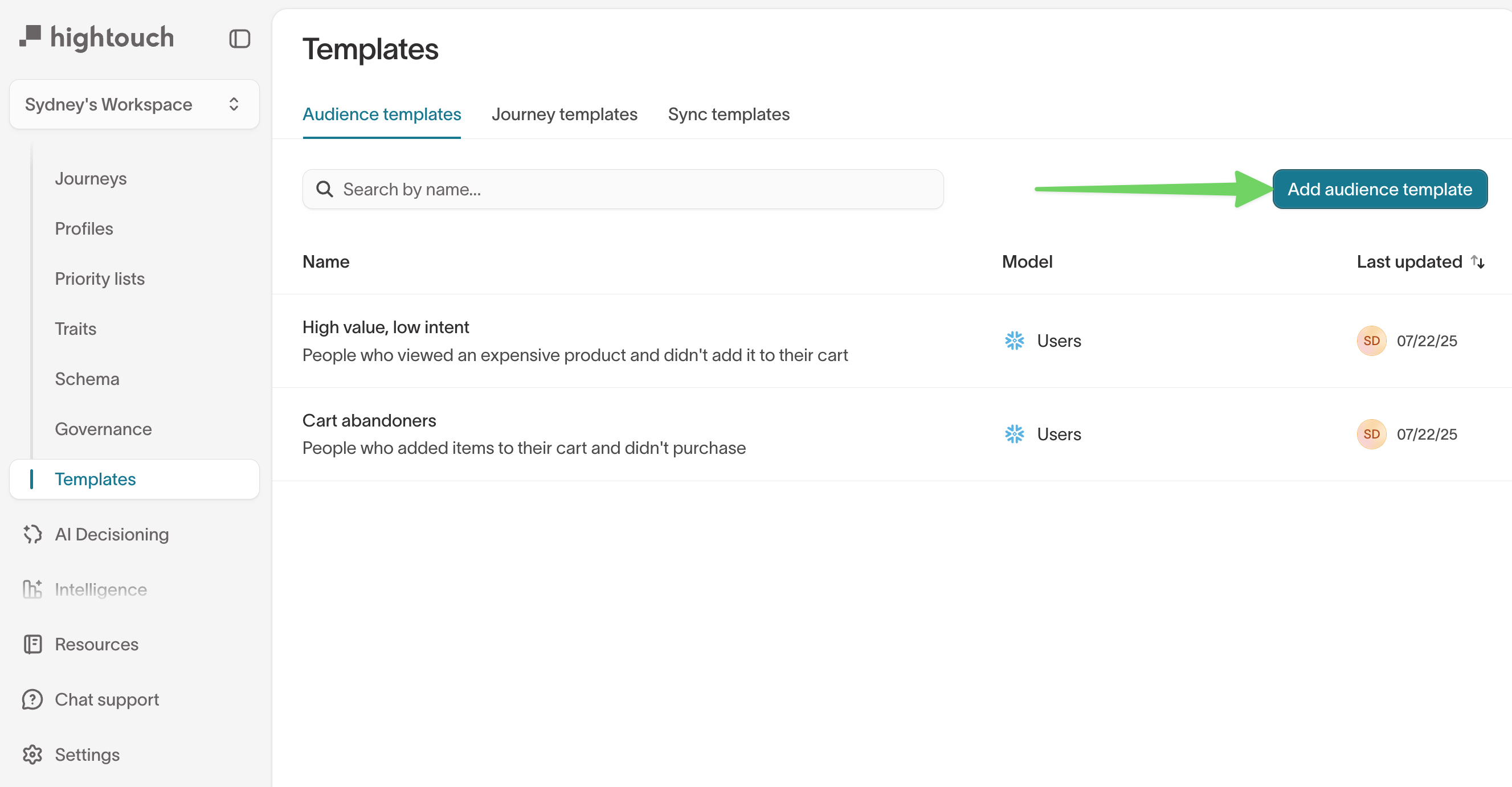The width and height of the screenshot is (1512, 787).
Task: Click the AI Decisioning label
Action: pos(112,534)
